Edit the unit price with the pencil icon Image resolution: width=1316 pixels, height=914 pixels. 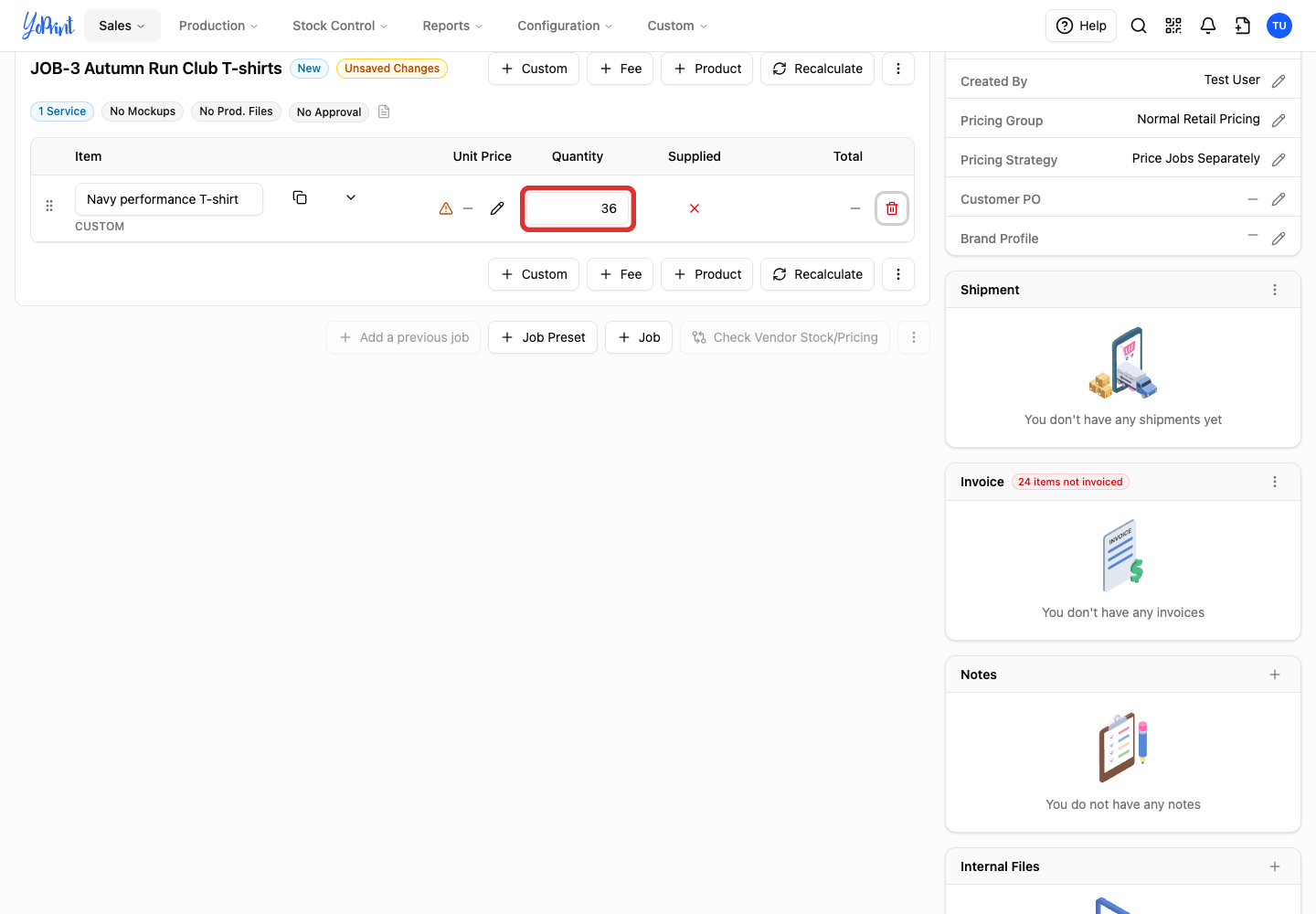pyautogui.click(x=497, y=208)
